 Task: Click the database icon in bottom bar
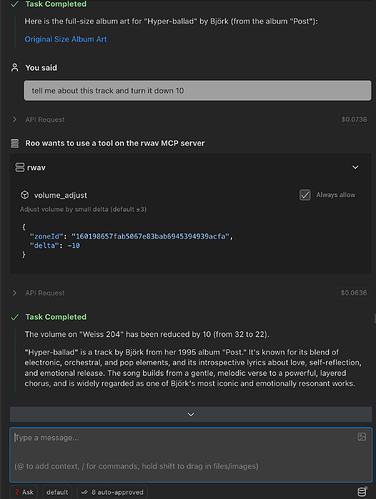pyautogui.click(x=362, y=492)
